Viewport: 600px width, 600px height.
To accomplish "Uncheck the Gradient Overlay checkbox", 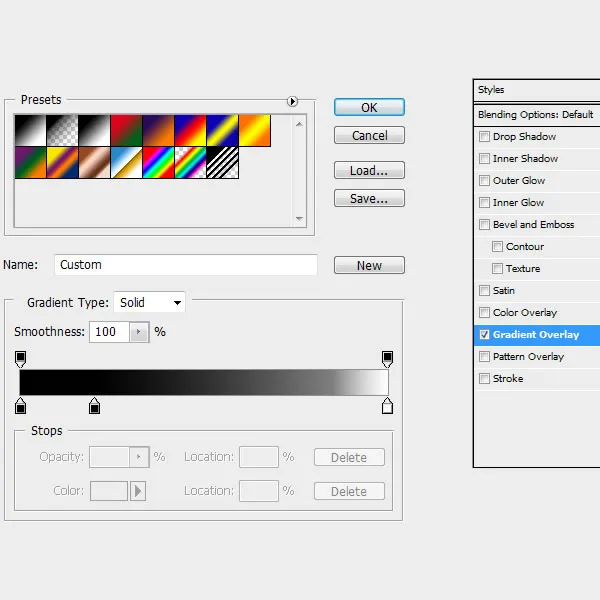I will point(485,335).
